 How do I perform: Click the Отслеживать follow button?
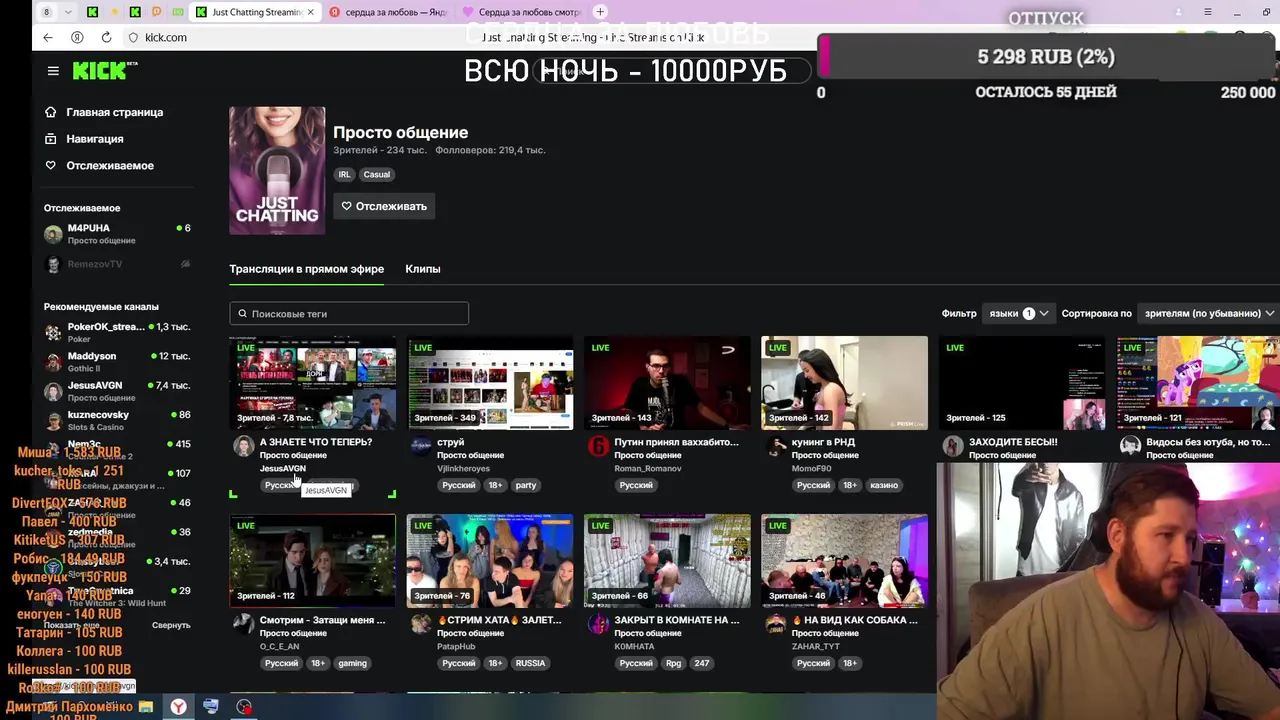(384, 206)
